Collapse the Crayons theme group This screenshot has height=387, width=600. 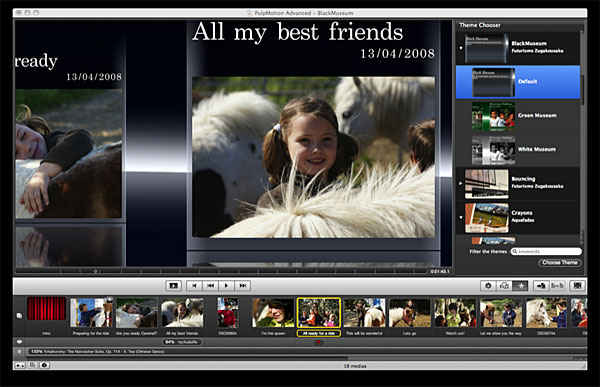[x=461, y=217]
